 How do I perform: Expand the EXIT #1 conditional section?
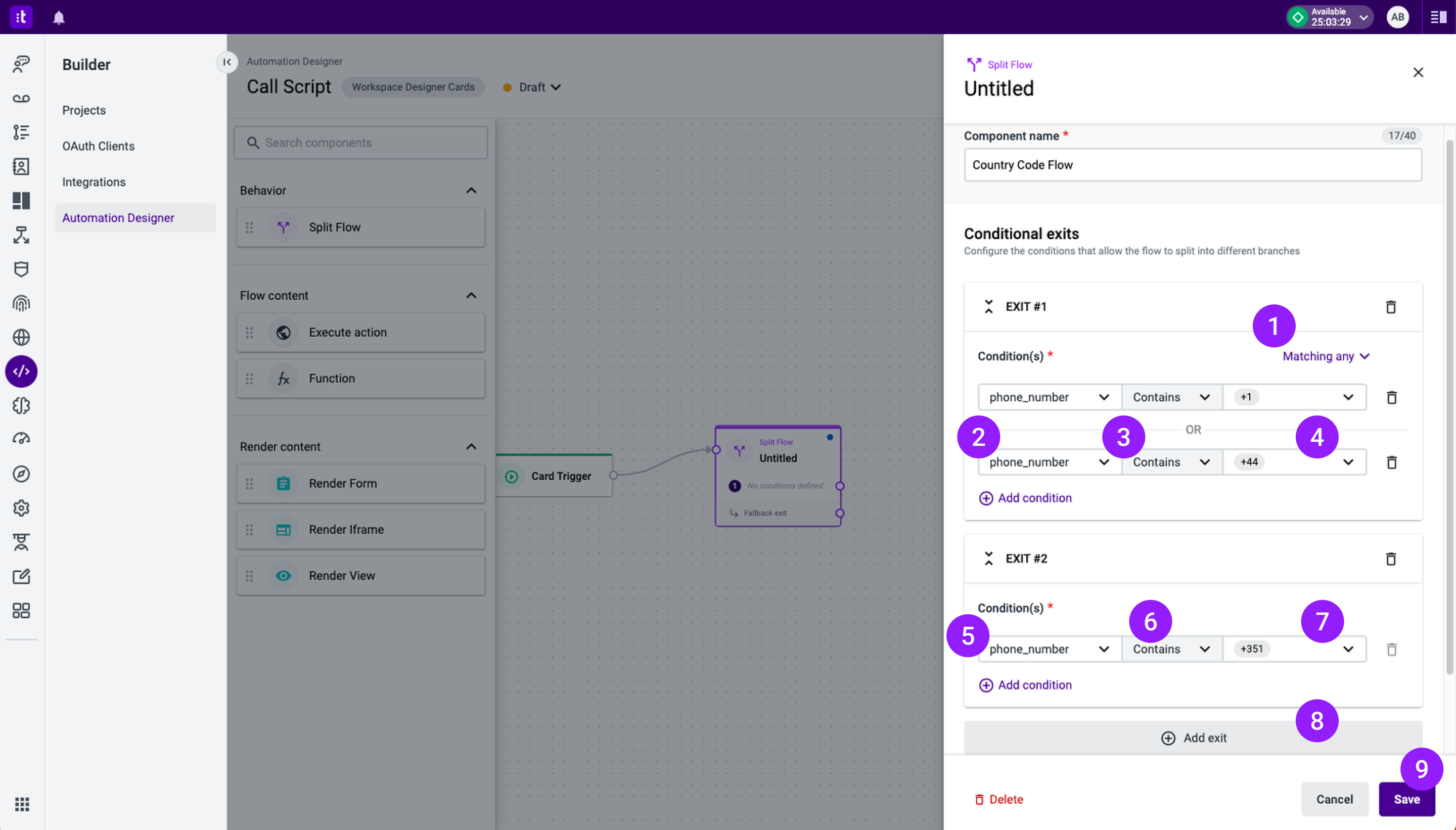988,306
